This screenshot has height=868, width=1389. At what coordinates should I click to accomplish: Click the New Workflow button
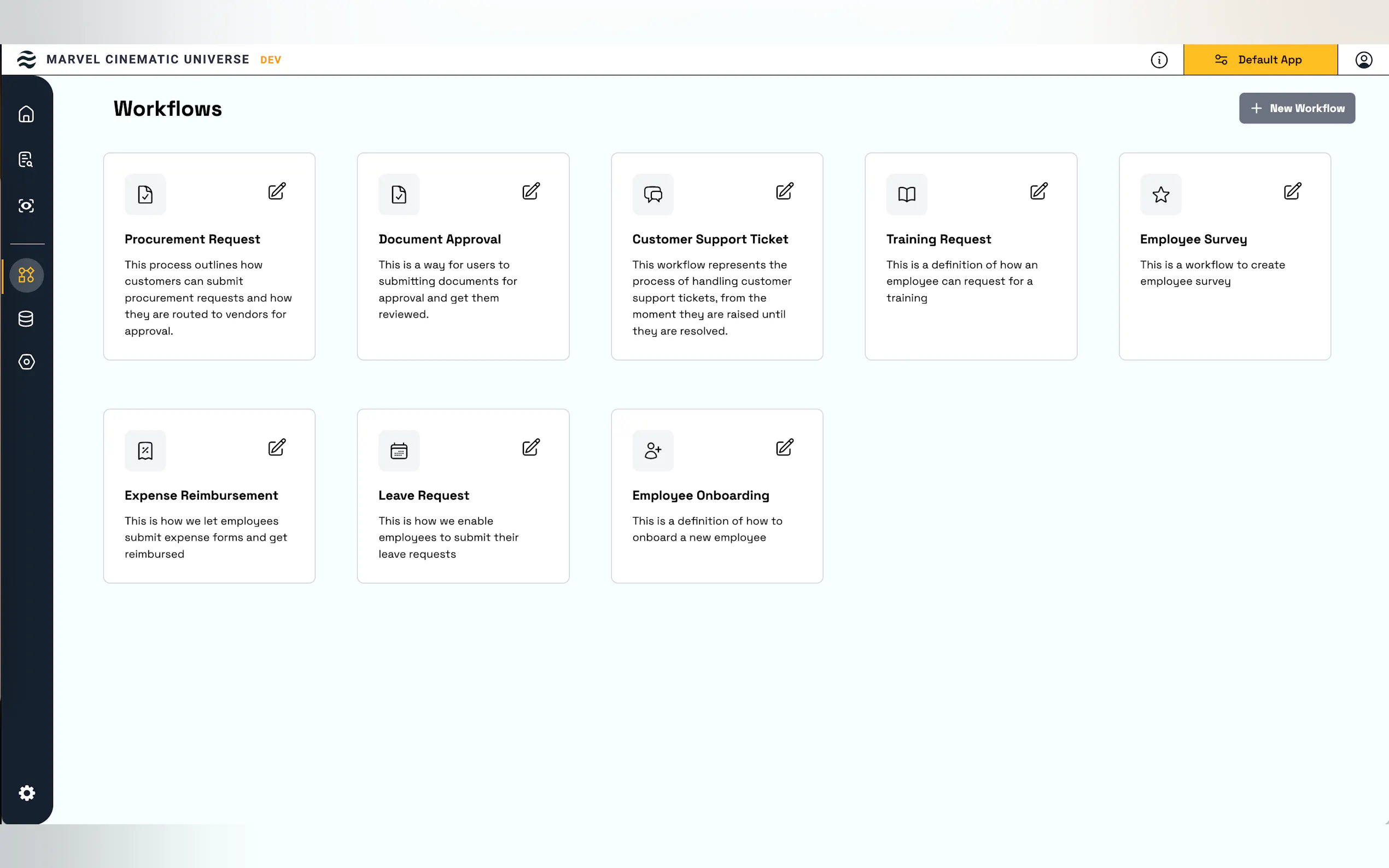coord(1297,108)
